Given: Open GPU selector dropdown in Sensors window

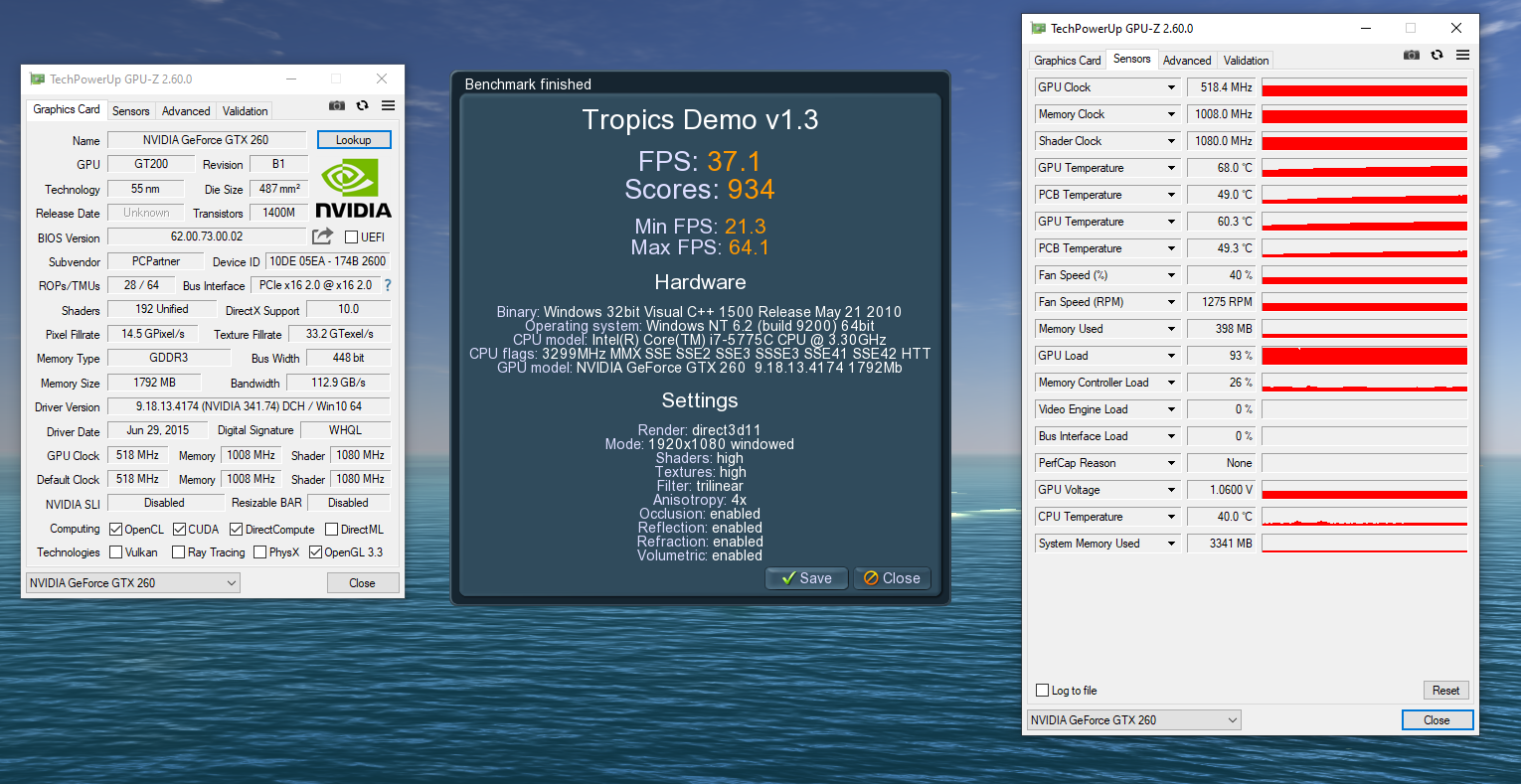Looking at the screenshot, I should coord(1134,720).
